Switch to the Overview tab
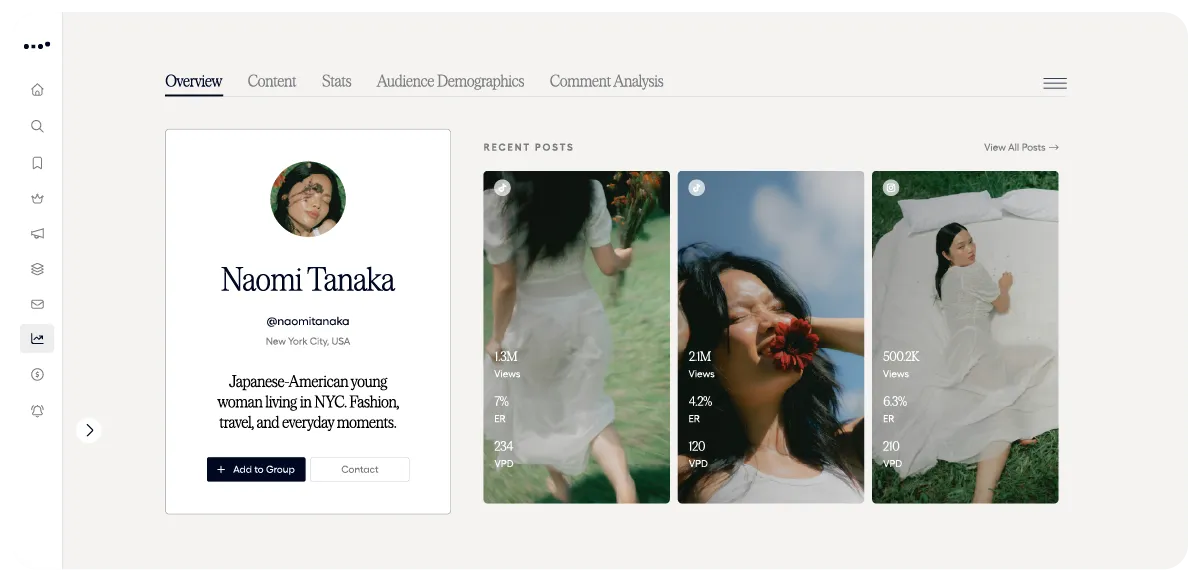 click(x=194, y=82)
